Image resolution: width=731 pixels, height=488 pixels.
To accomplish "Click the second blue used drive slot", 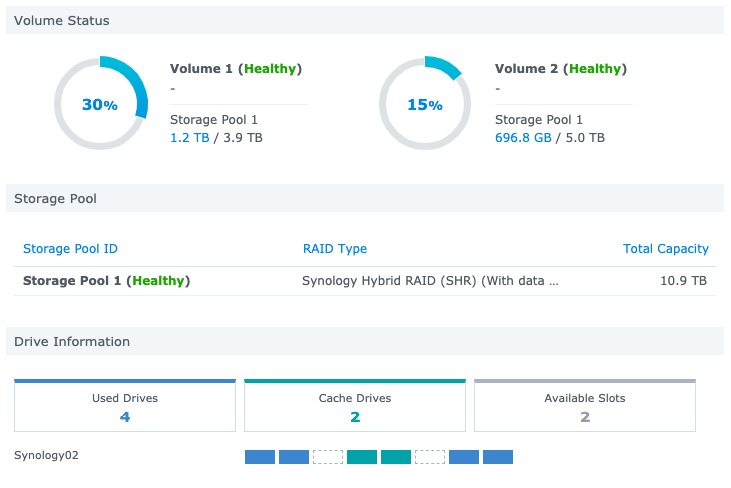I will coord(293,457).
